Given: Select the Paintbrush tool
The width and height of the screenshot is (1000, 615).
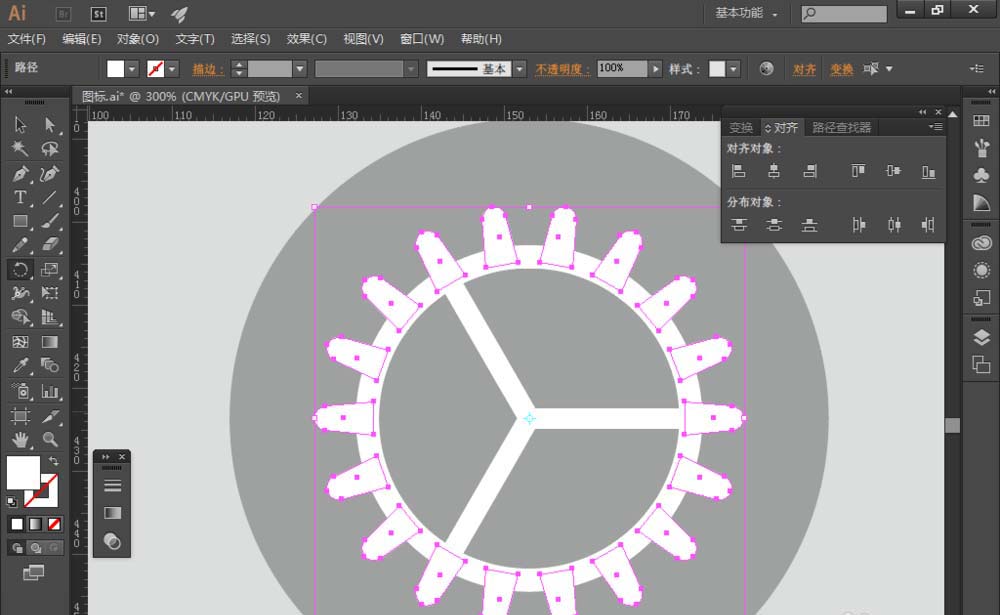Looking at the screenshot, I should (50, 221).
